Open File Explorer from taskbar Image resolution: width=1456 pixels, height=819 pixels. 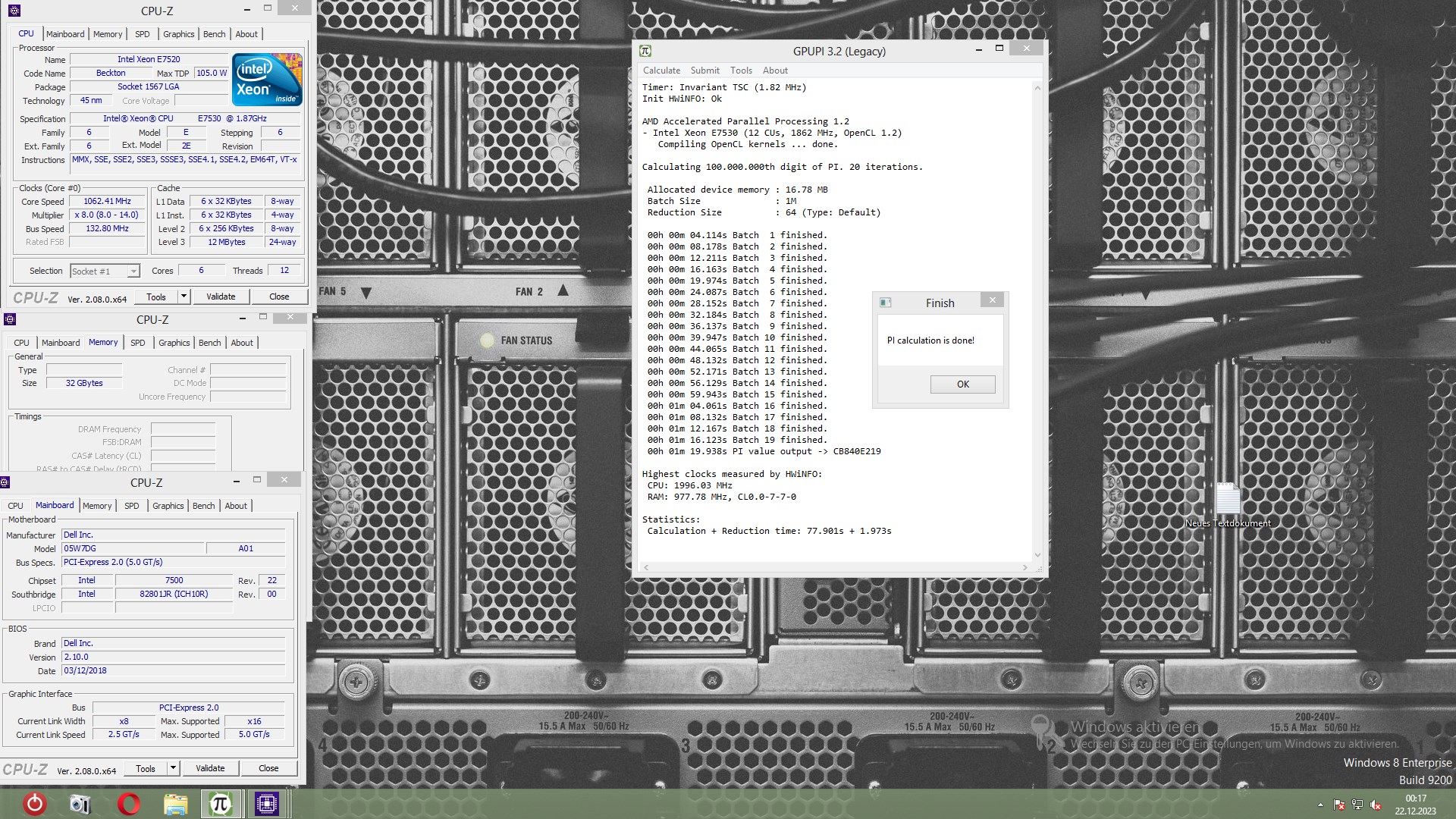click(x=175, y=804)
